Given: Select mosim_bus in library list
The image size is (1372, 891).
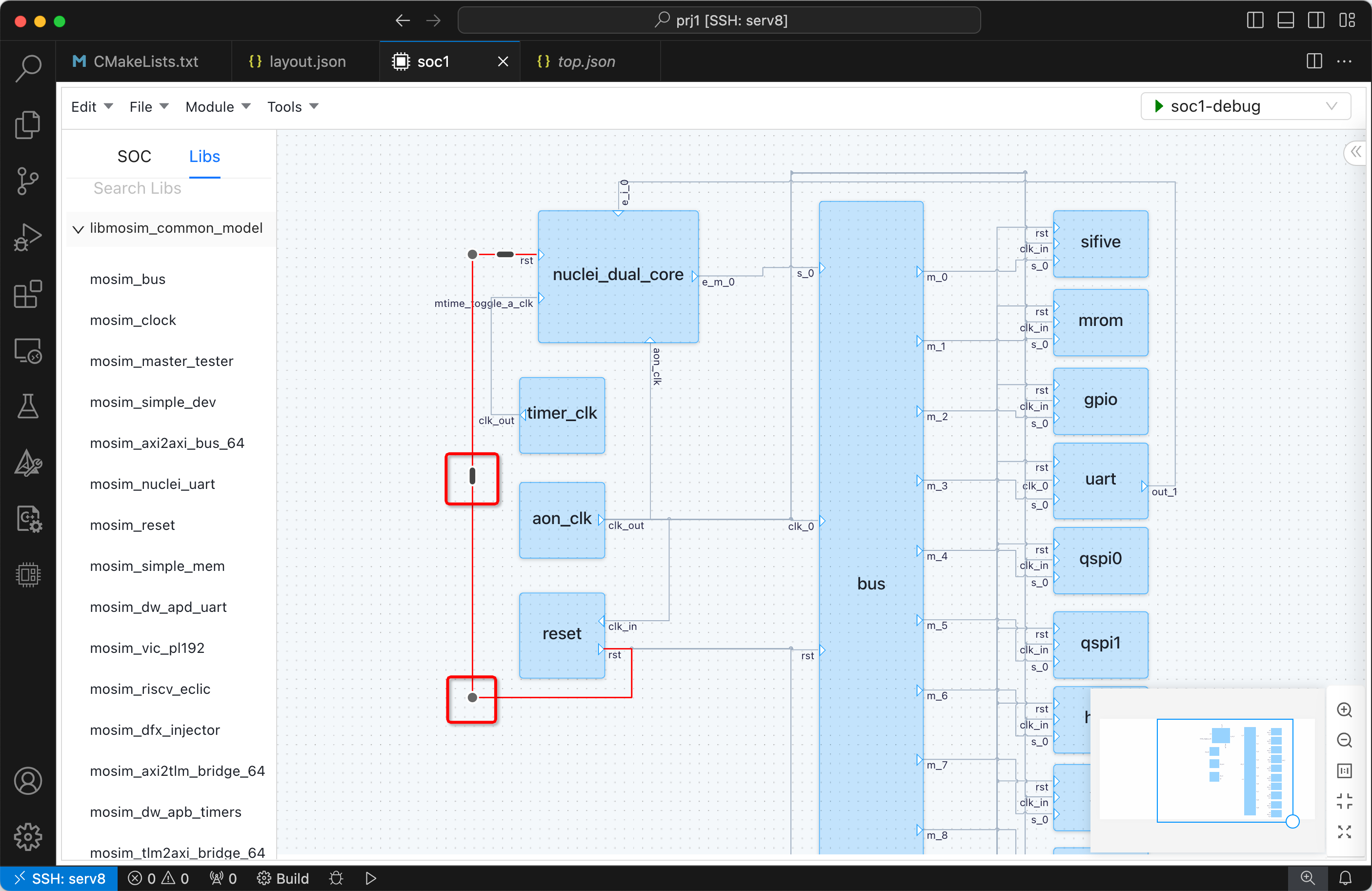Looking at the screenshot, I should 127,279.
